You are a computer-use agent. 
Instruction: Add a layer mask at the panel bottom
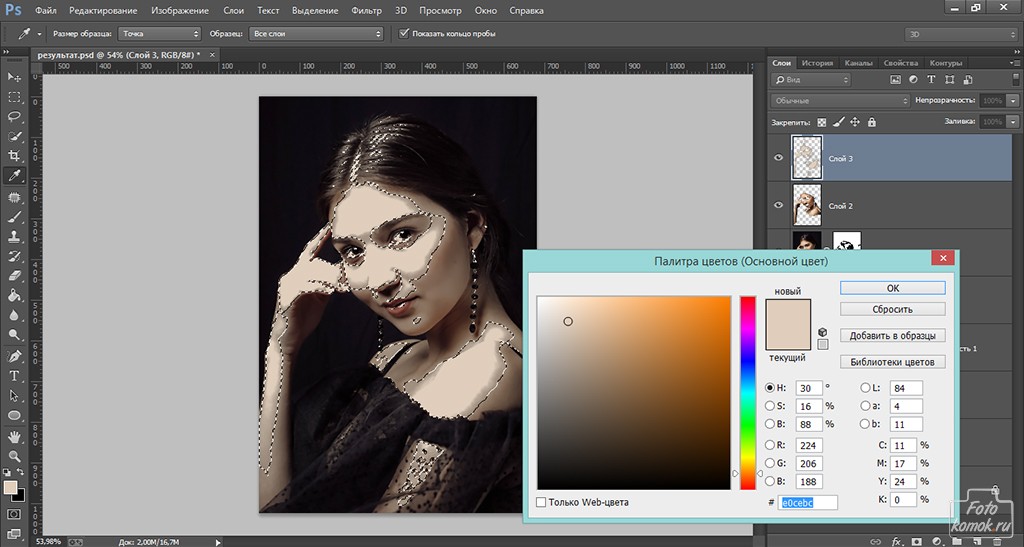[917, 542]
